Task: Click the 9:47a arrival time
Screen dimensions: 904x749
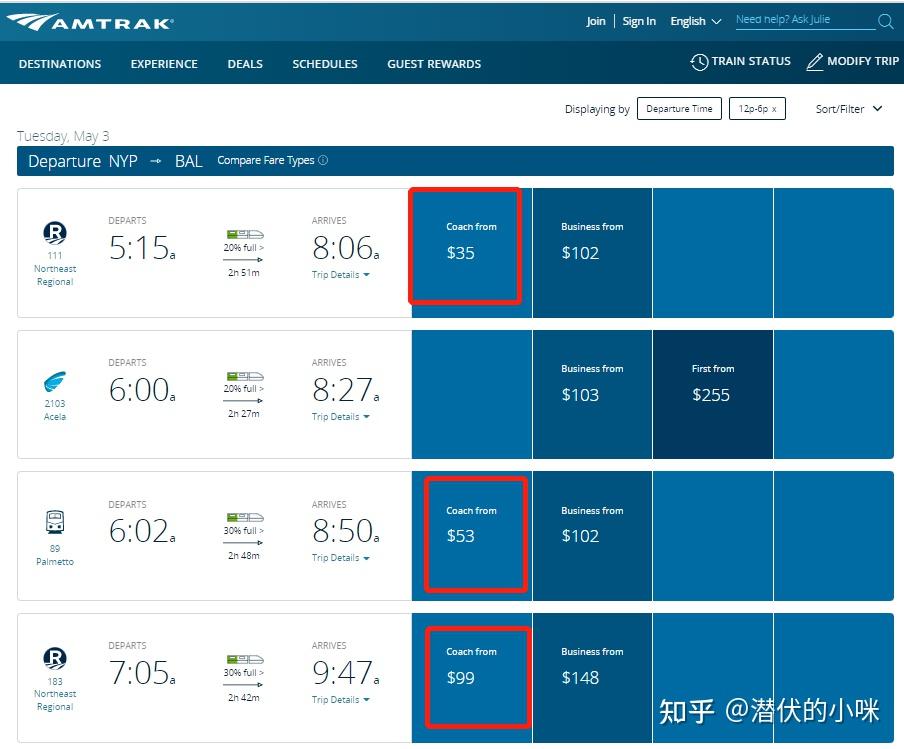Action: [x=345, y=673]
